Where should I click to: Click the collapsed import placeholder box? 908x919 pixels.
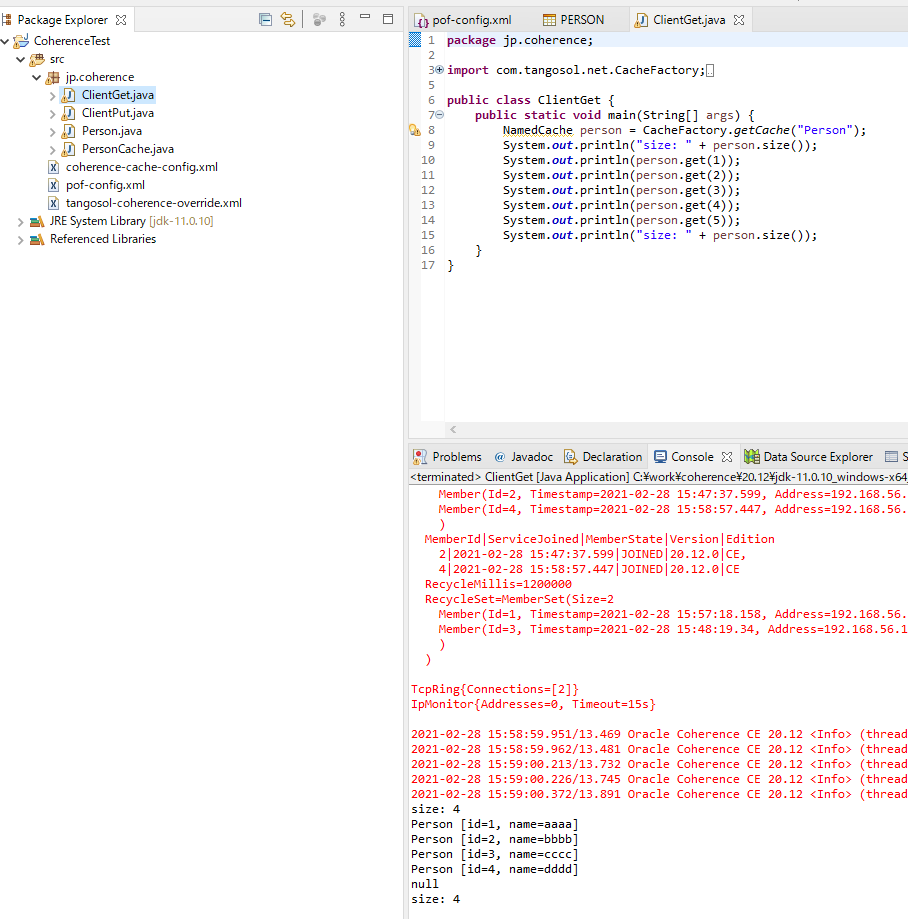(x=710, y=71)
